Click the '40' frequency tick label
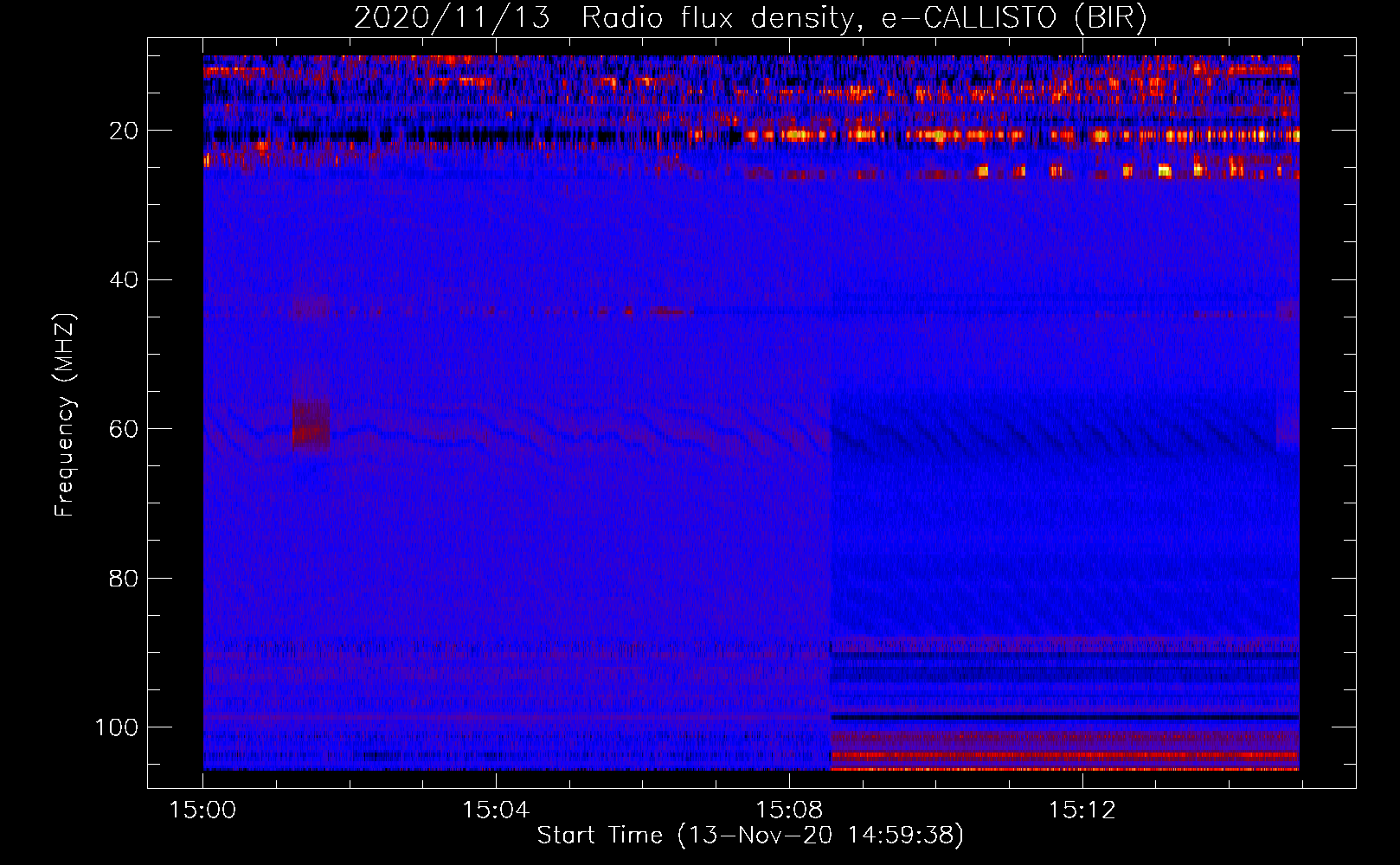Viewport: 1400px width, 865px height. click(124, 279)
